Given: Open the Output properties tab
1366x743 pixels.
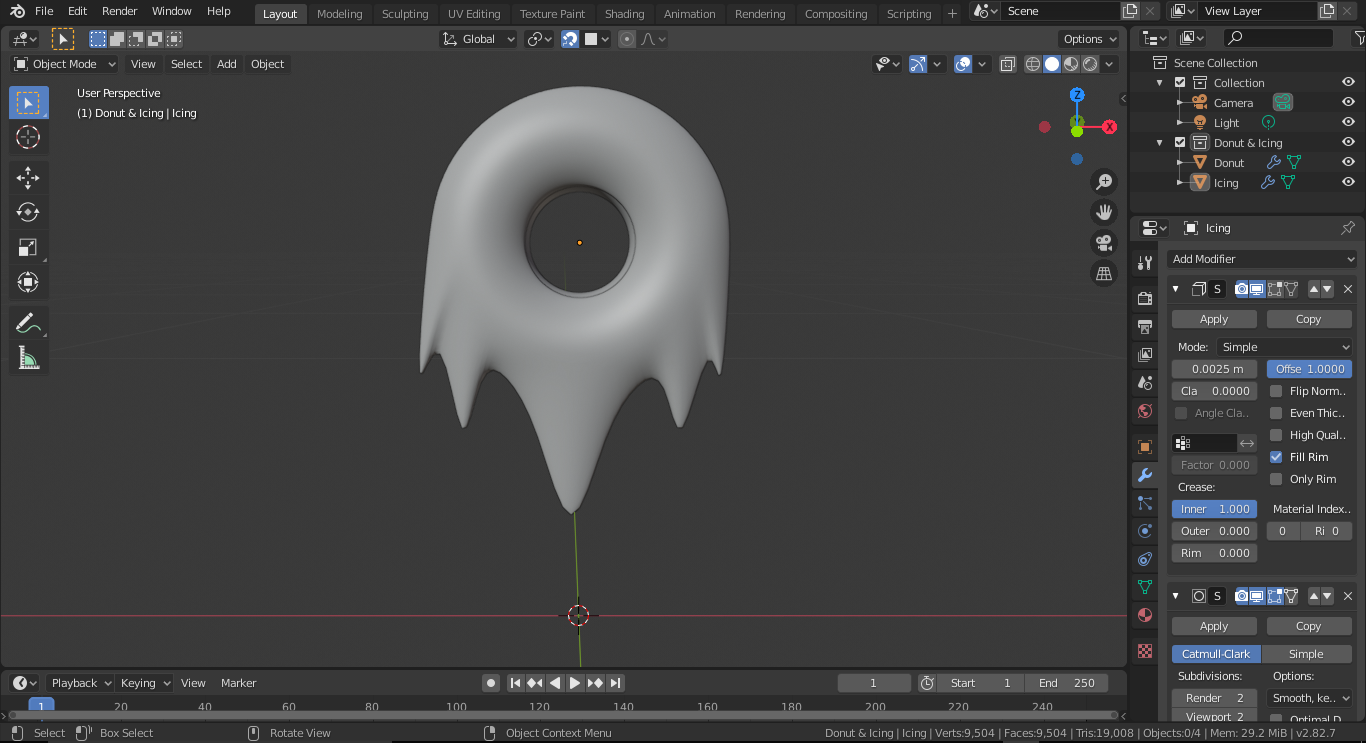Looking at the screenshot, I should [x=1146, y=326].
